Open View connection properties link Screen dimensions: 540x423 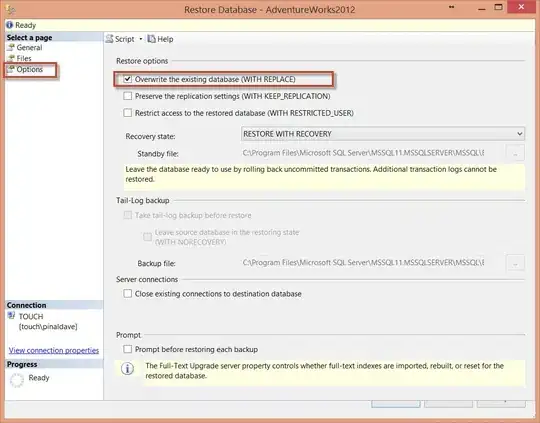coord(54,350)
